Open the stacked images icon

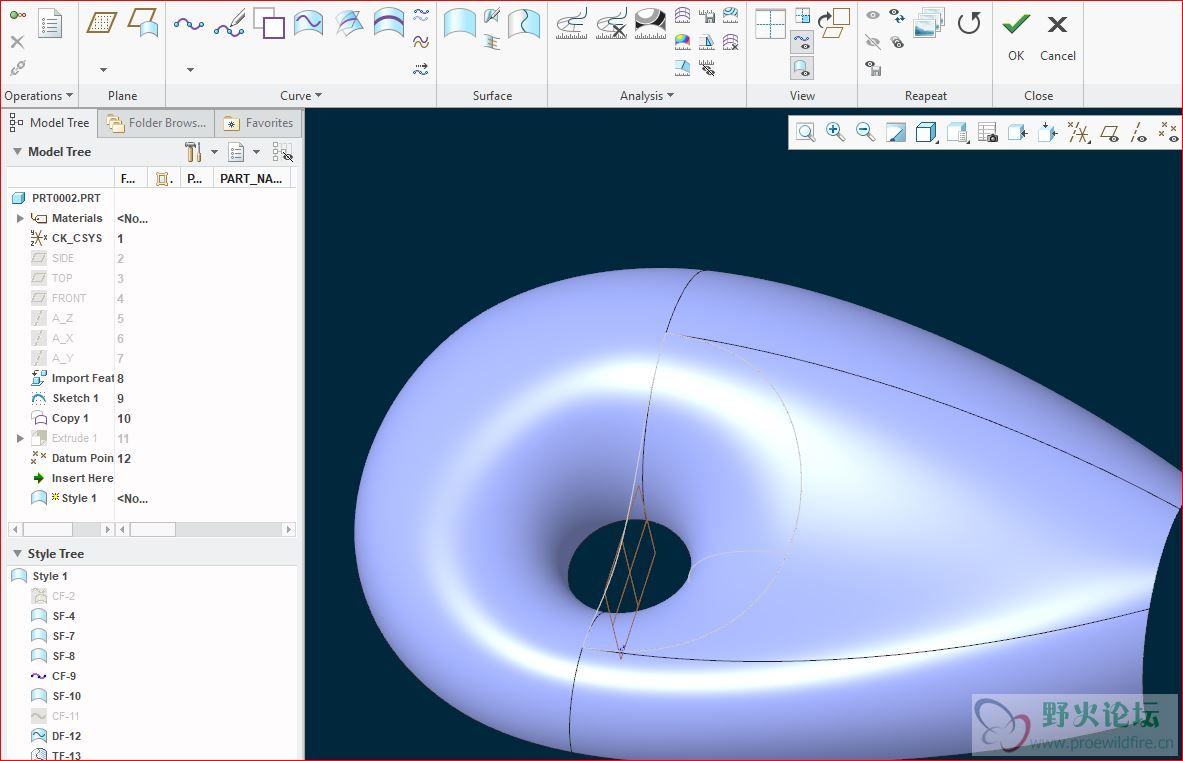[928, 23]
